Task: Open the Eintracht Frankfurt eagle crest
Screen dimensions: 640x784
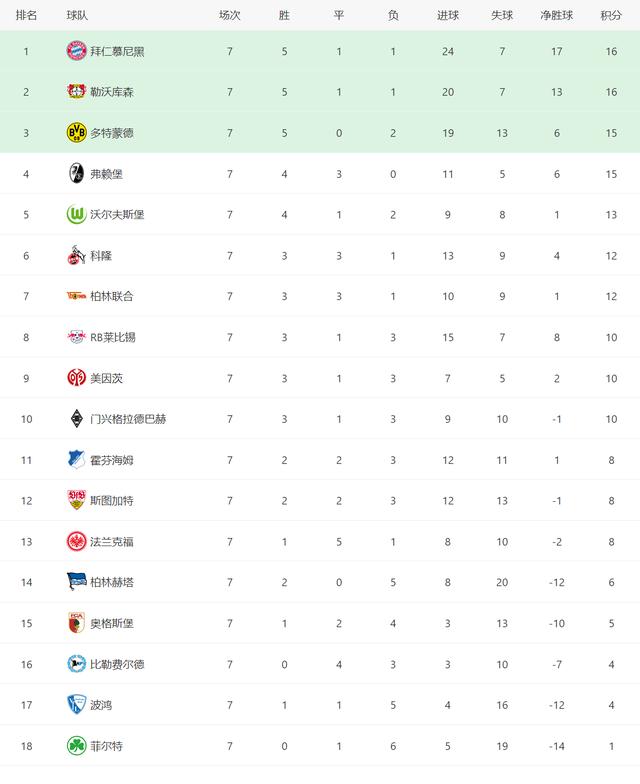Action: click(76, 541)
